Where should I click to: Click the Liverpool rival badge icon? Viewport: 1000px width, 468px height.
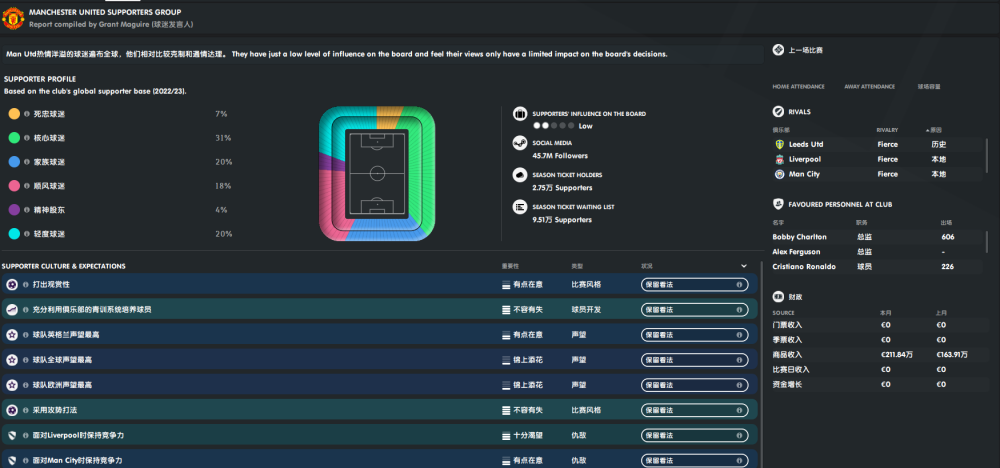pyautogui.click(x=779, y=159)
